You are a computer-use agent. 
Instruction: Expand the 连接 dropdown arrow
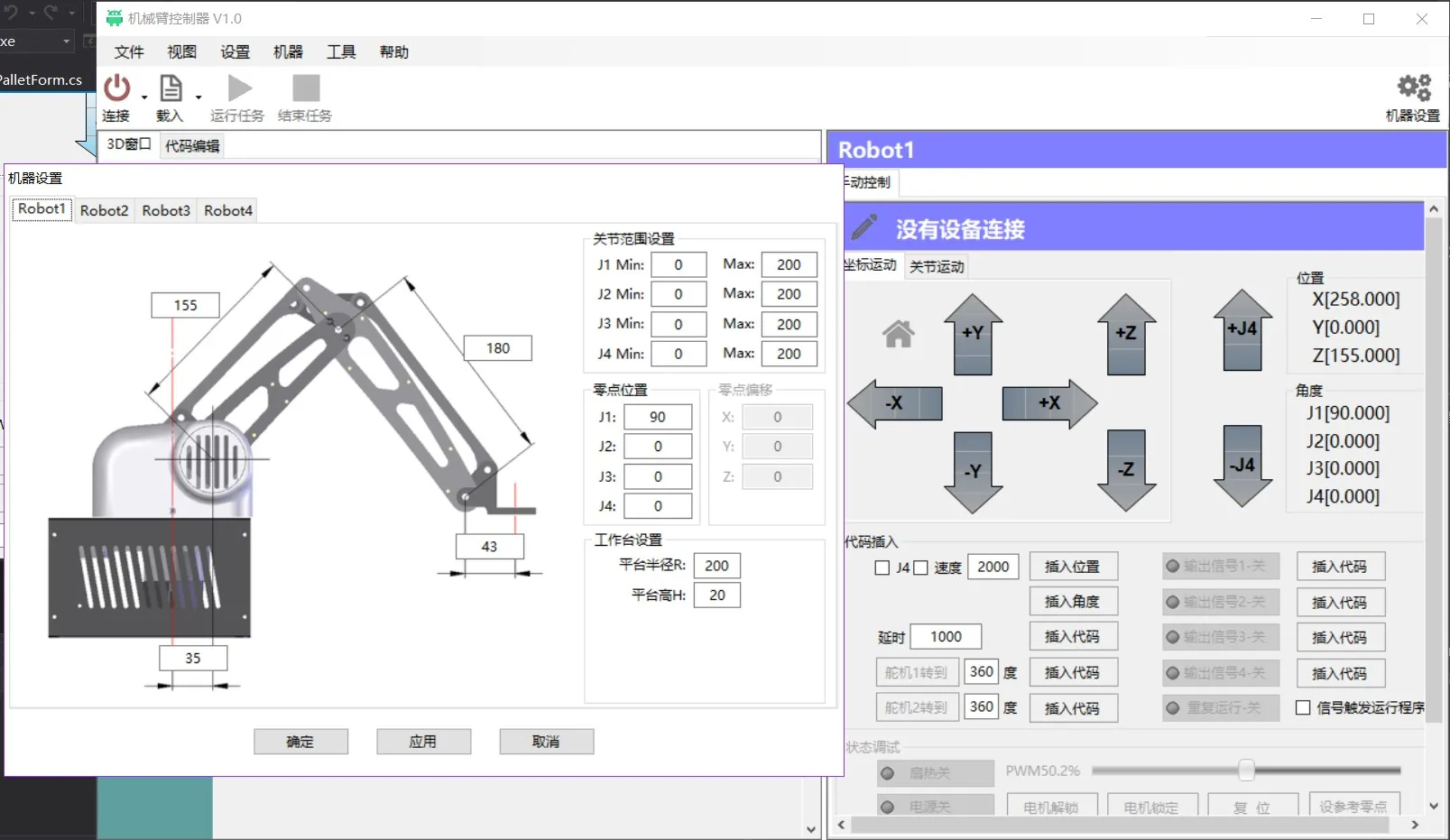tap(144, 97)
